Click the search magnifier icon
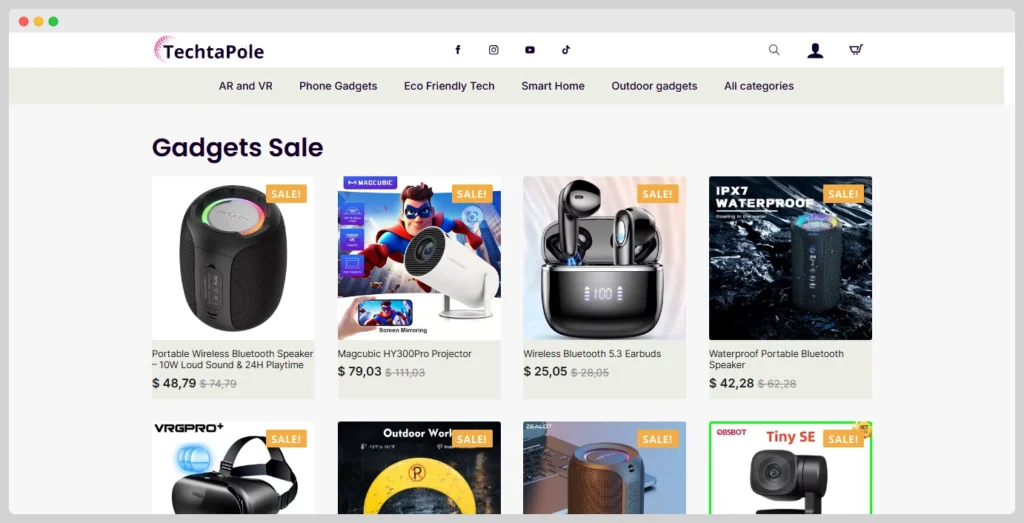 [774, 50]
